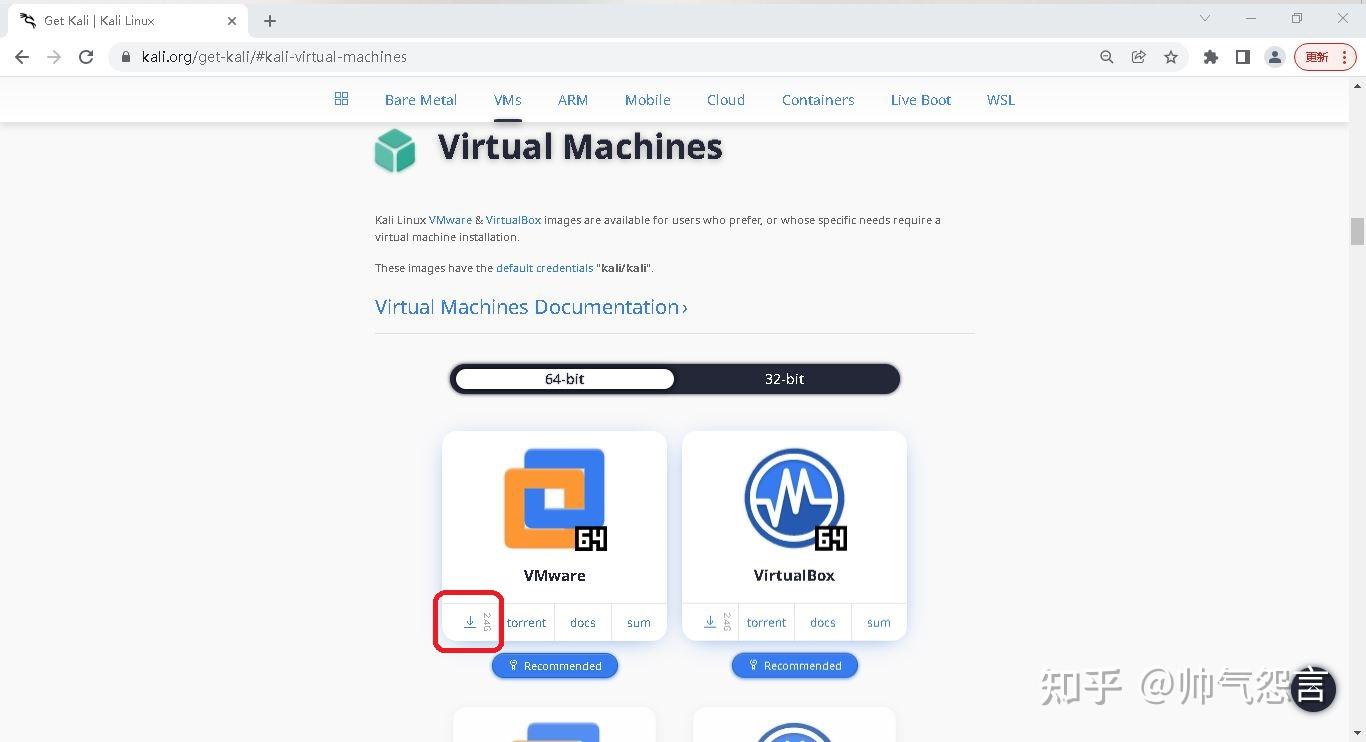Open the ARM section
The width and height of the screenshot is (1366, 742).
pos(573,100)
